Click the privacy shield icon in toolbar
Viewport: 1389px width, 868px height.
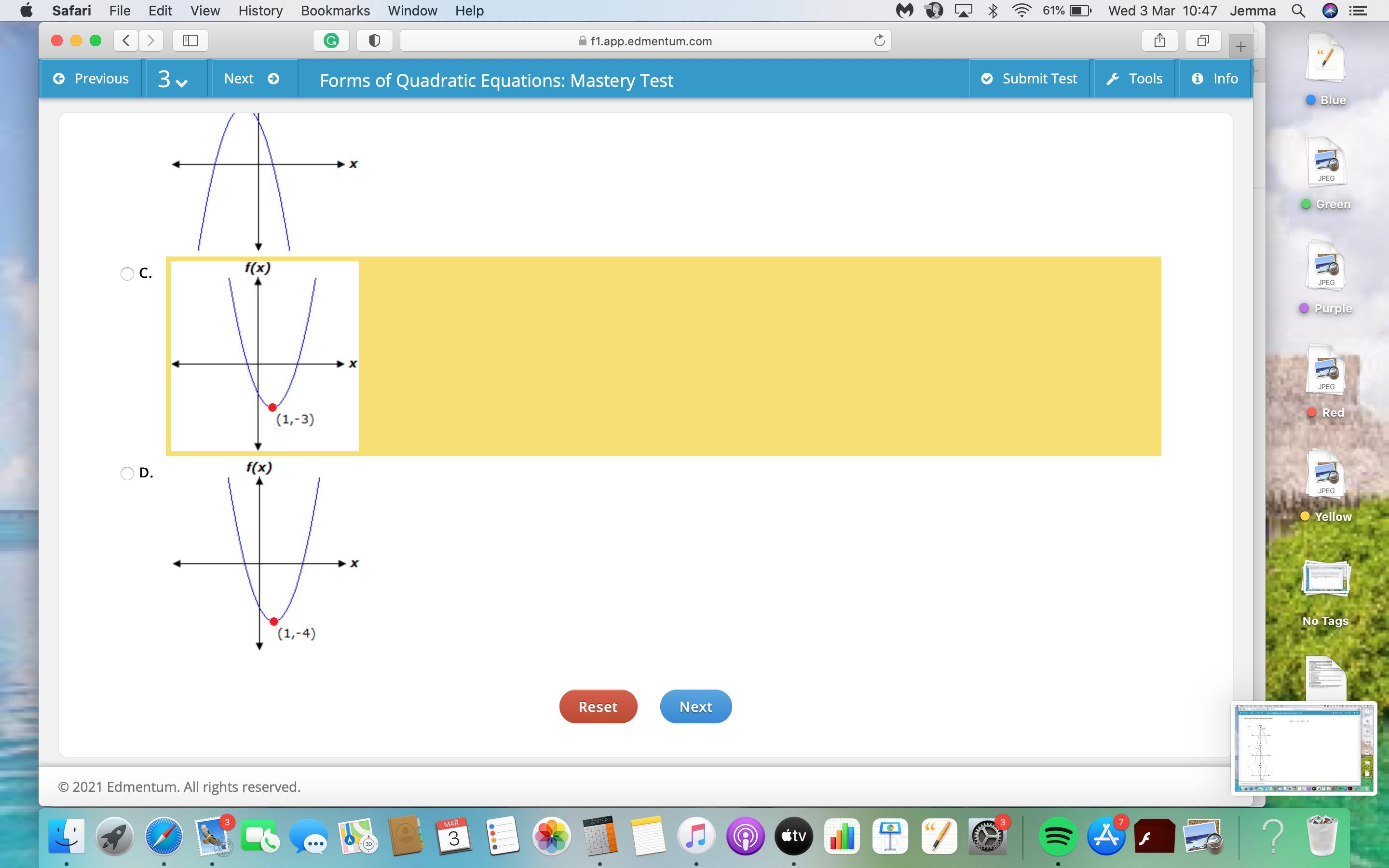coord(374,41)
